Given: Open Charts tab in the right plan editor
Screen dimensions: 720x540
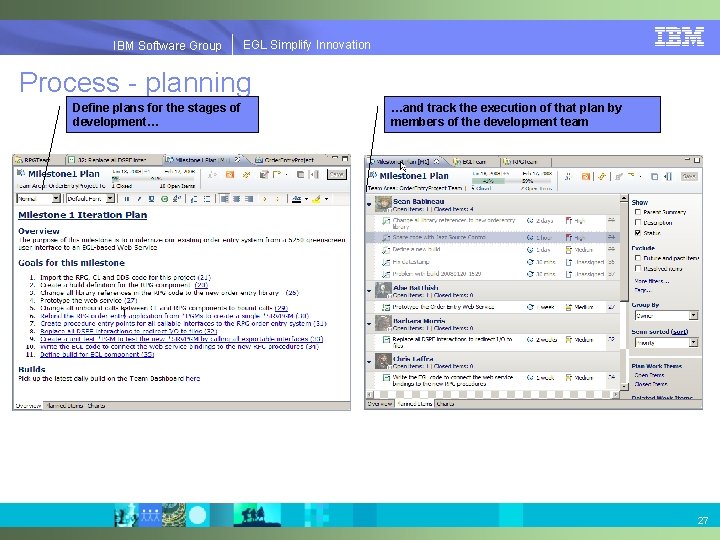Looking at the screenshot, I should [x=445, y=404].
